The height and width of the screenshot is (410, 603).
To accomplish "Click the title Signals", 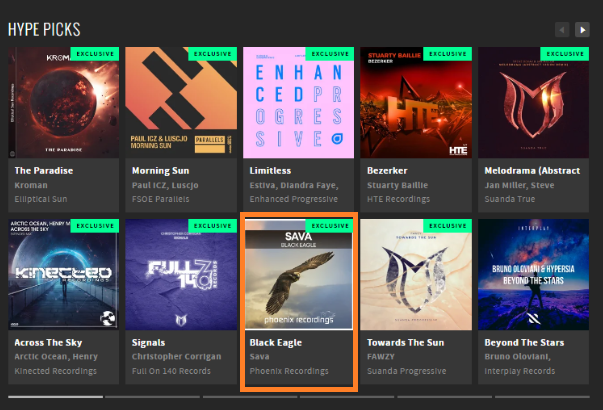I will [148, 342].
